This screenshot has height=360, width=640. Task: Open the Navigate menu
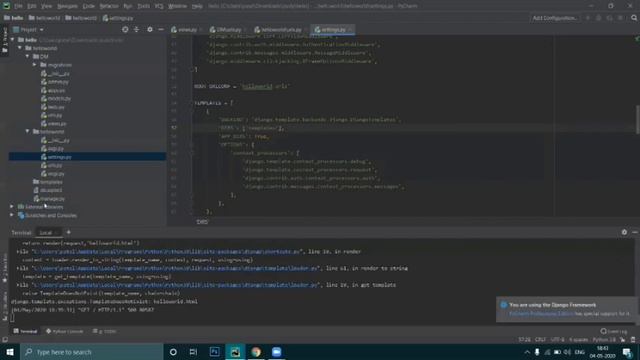click(67, 6)
